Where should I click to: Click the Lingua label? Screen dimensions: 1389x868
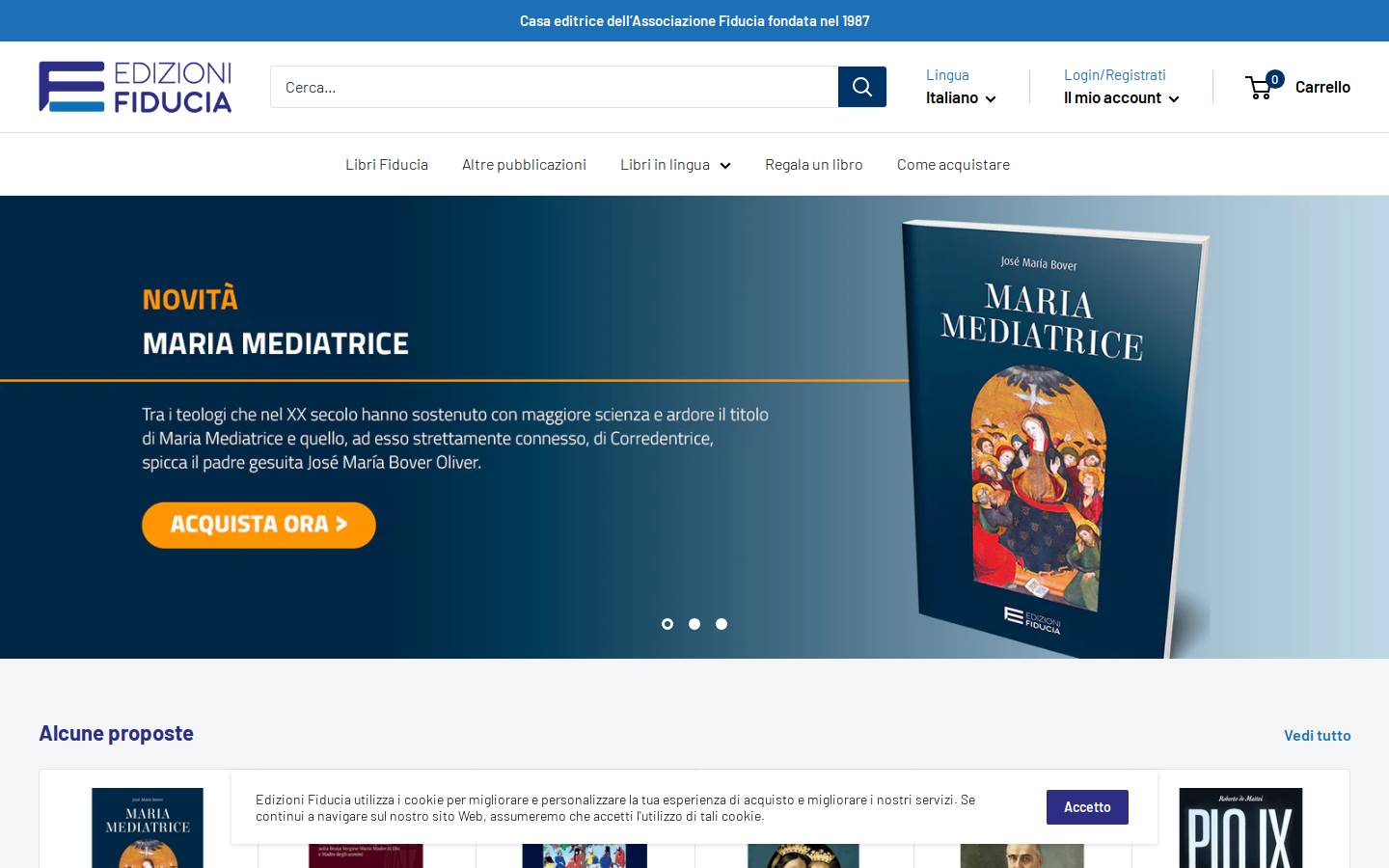pyautogui.click(x=947, y=74)
